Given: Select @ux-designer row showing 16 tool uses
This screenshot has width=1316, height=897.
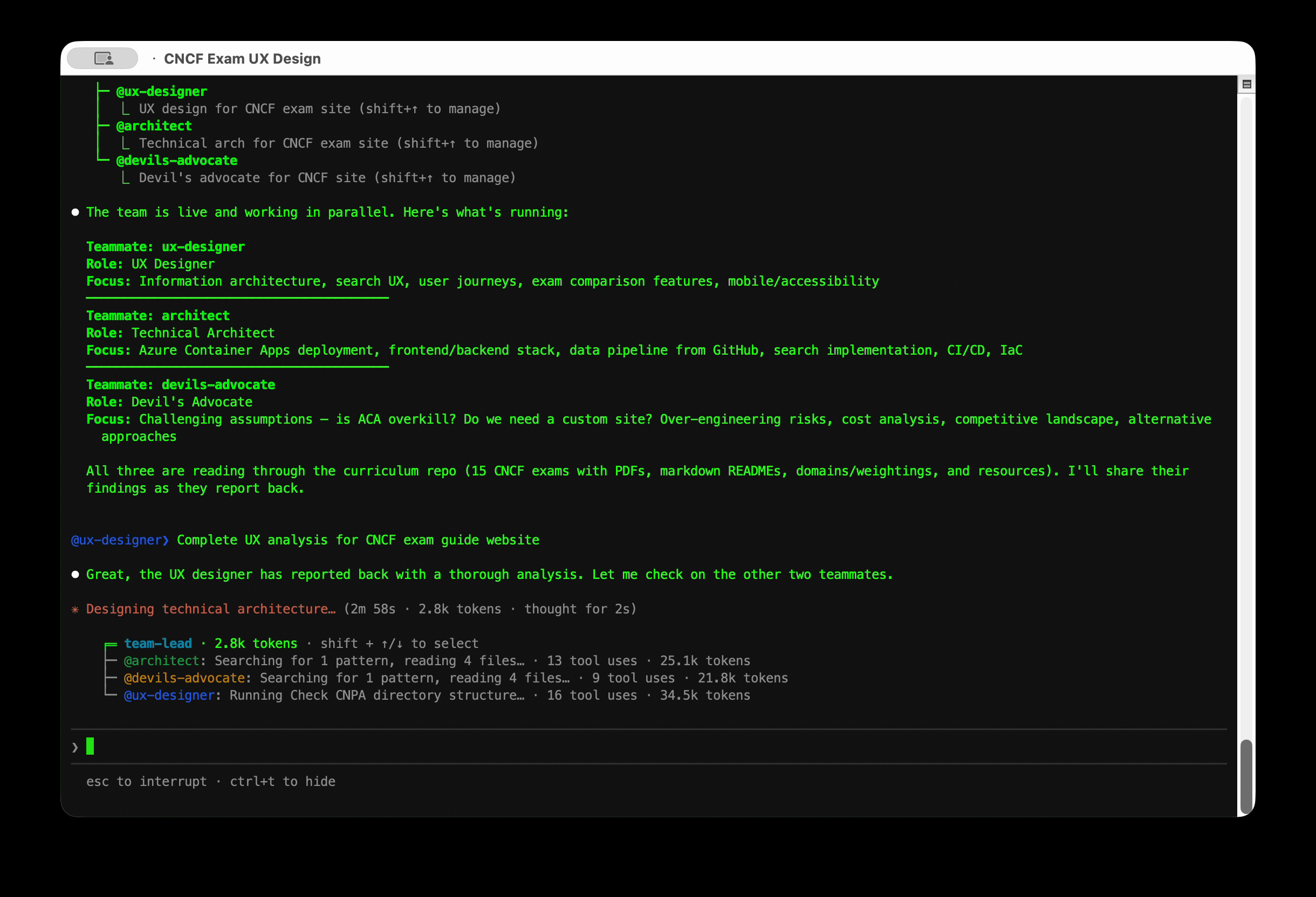Looking at the screenshot, I should point(169,695).
